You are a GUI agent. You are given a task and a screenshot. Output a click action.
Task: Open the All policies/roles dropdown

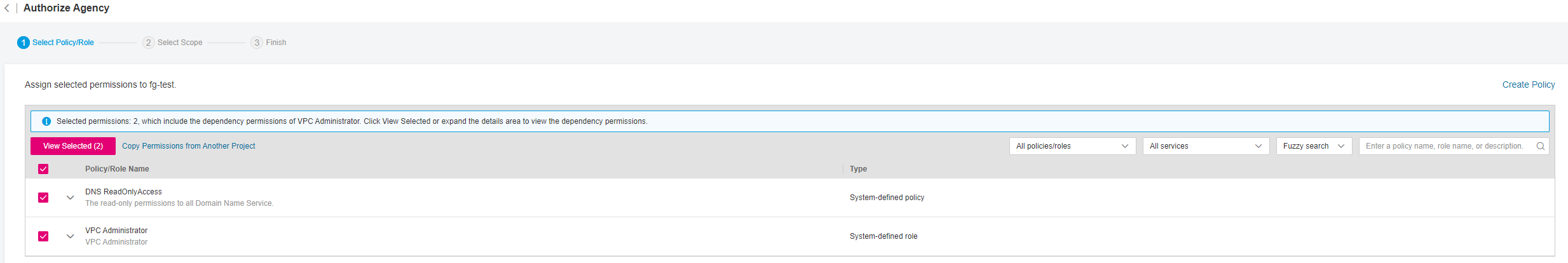(x=1072, y=146)
